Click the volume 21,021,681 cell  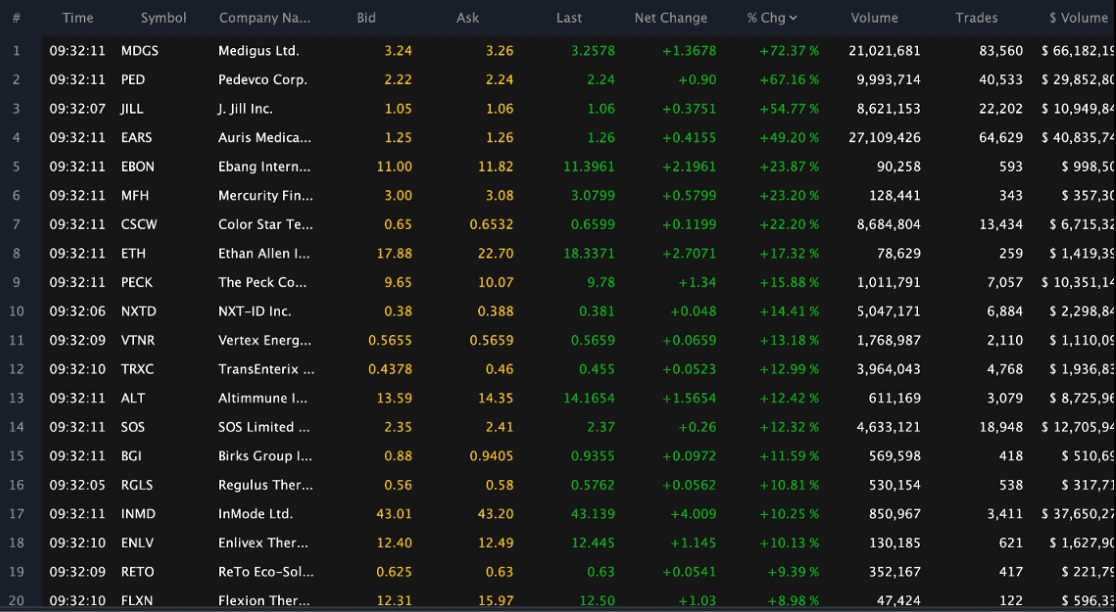[885, 51]
